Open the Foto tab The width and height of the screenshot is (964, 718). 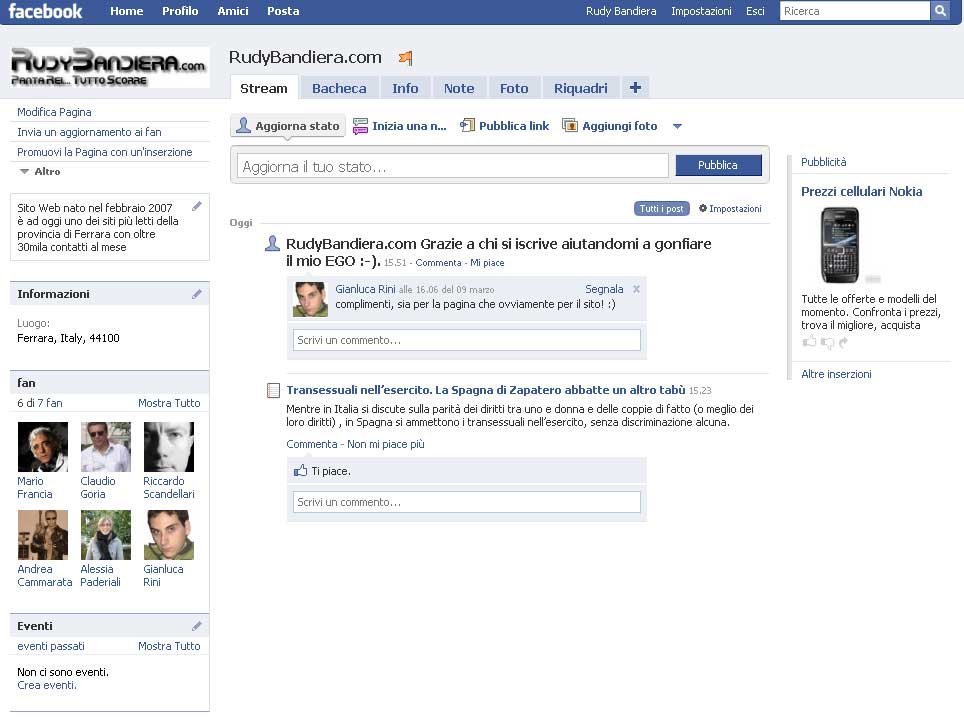[514, 88]
